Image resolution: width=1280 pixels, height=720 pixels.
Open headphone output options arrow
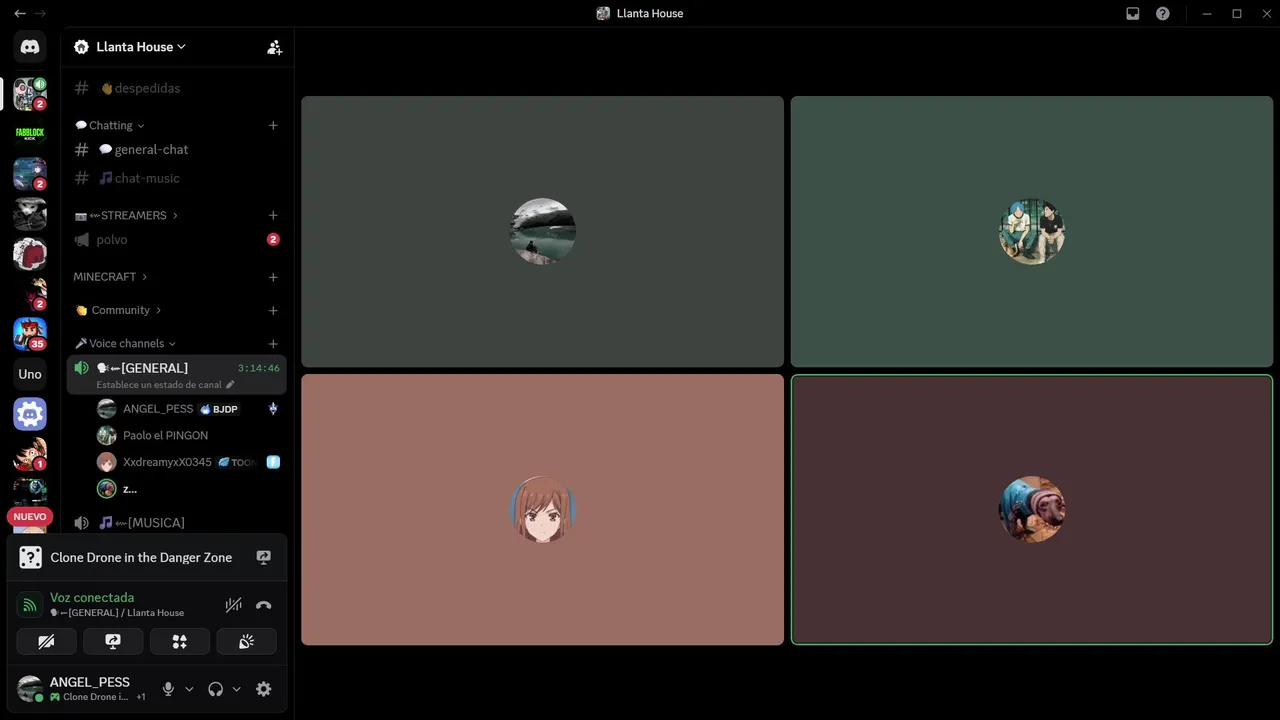236,689
